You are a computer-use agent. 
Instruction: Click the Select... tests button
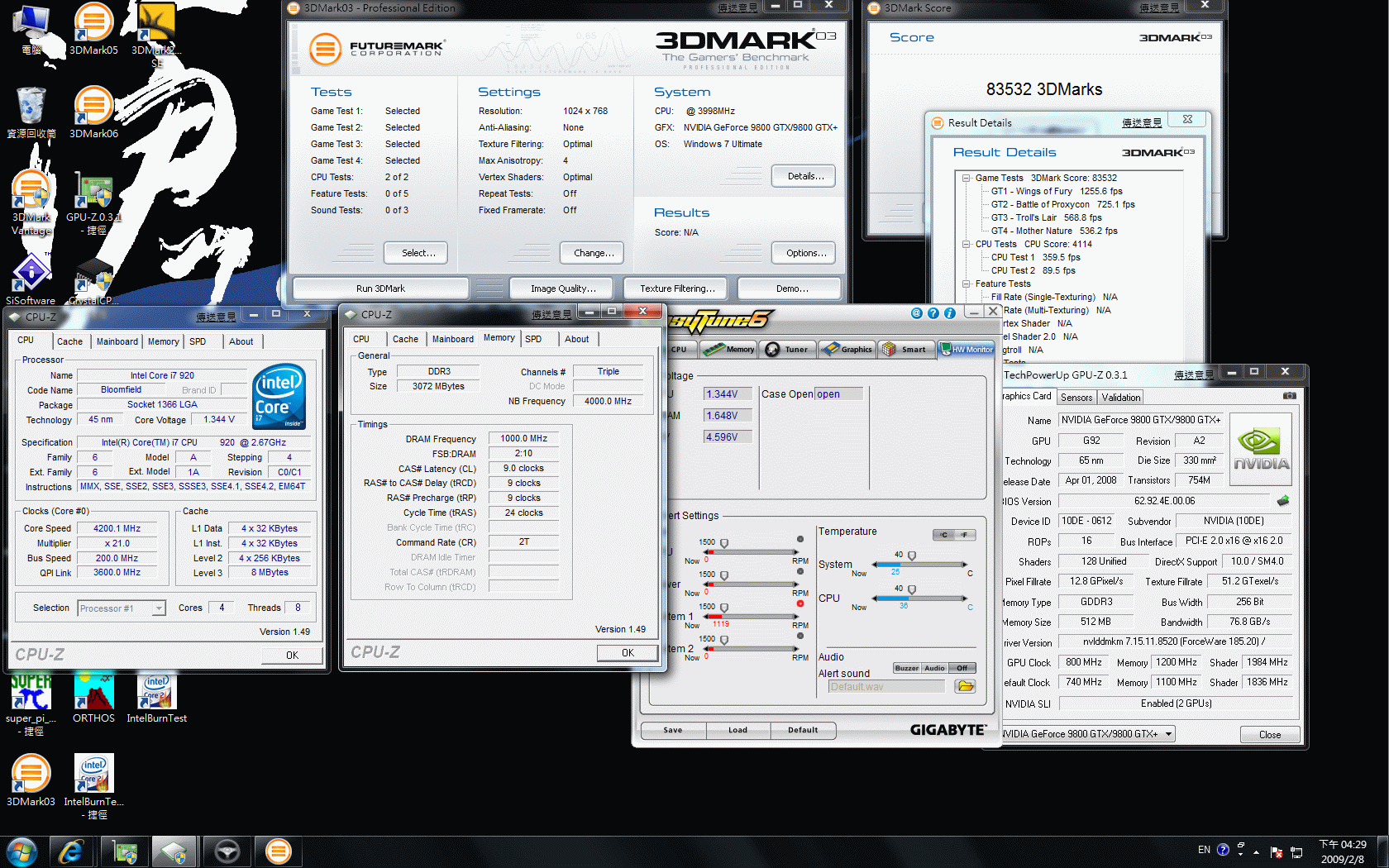click(x=416, y=253)
